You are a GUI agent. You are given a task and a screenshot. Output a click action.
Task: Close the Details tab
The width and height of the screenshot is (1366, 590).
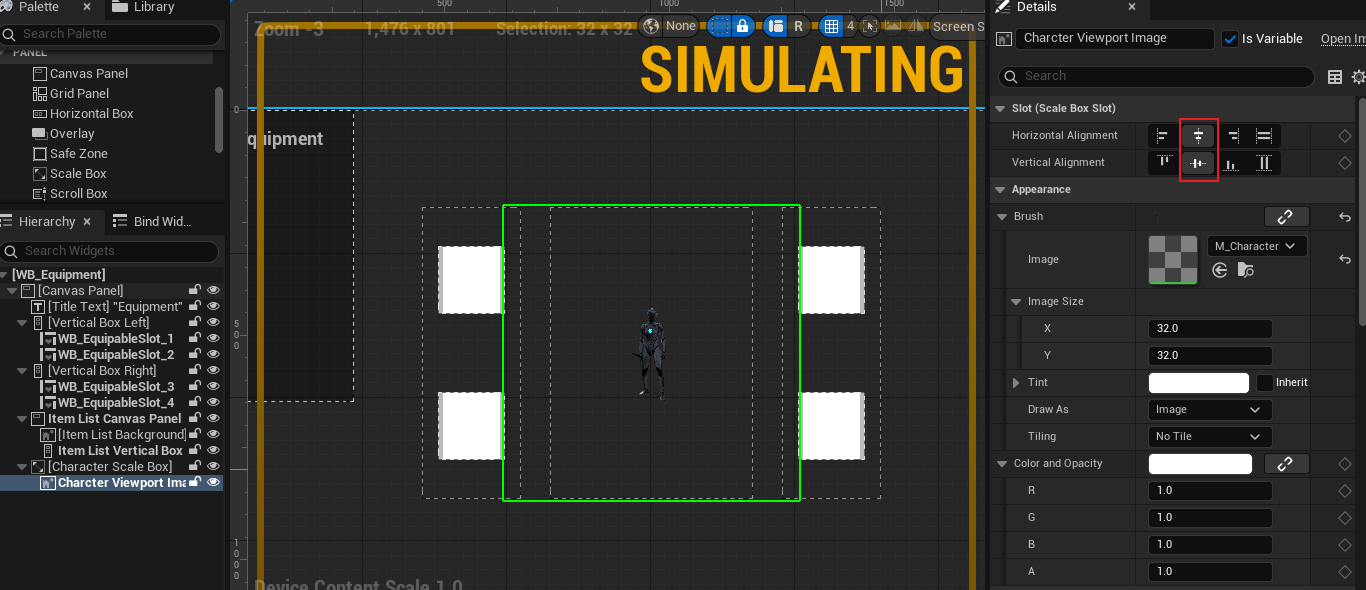(x=1132, y=7)
